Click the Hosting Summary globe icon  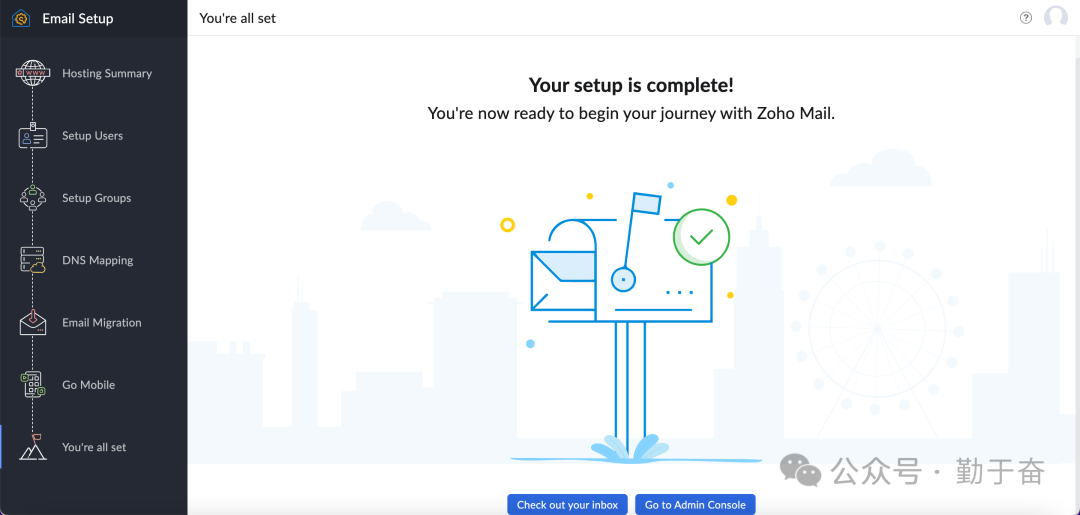33,73
